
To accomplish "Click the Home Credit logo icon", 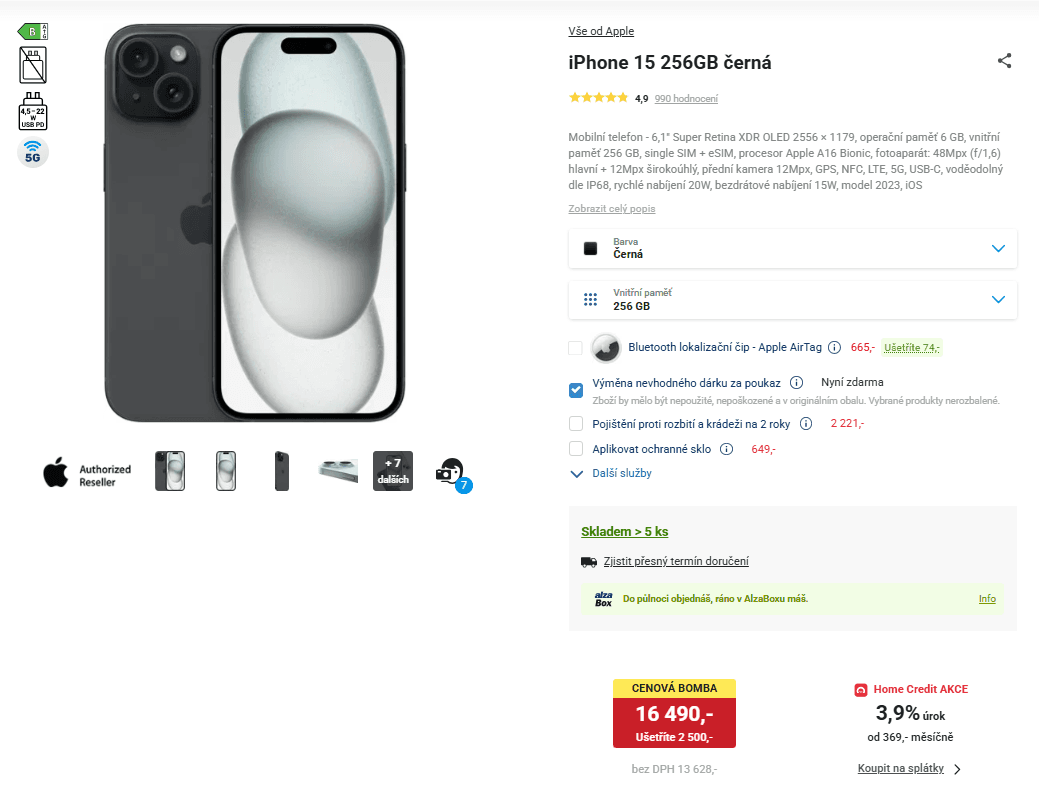I will [860, 689].
